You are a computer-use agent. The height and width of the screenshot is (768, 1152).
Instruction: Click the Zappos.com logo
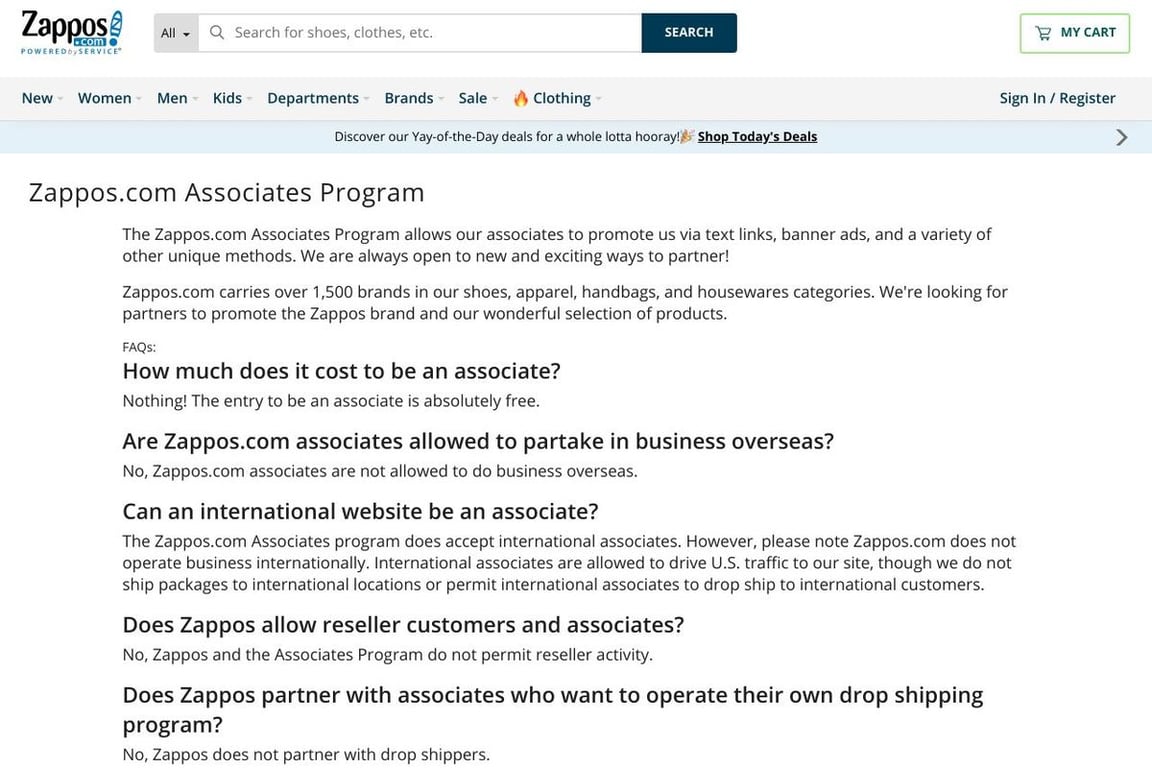(x=71, y=32)
